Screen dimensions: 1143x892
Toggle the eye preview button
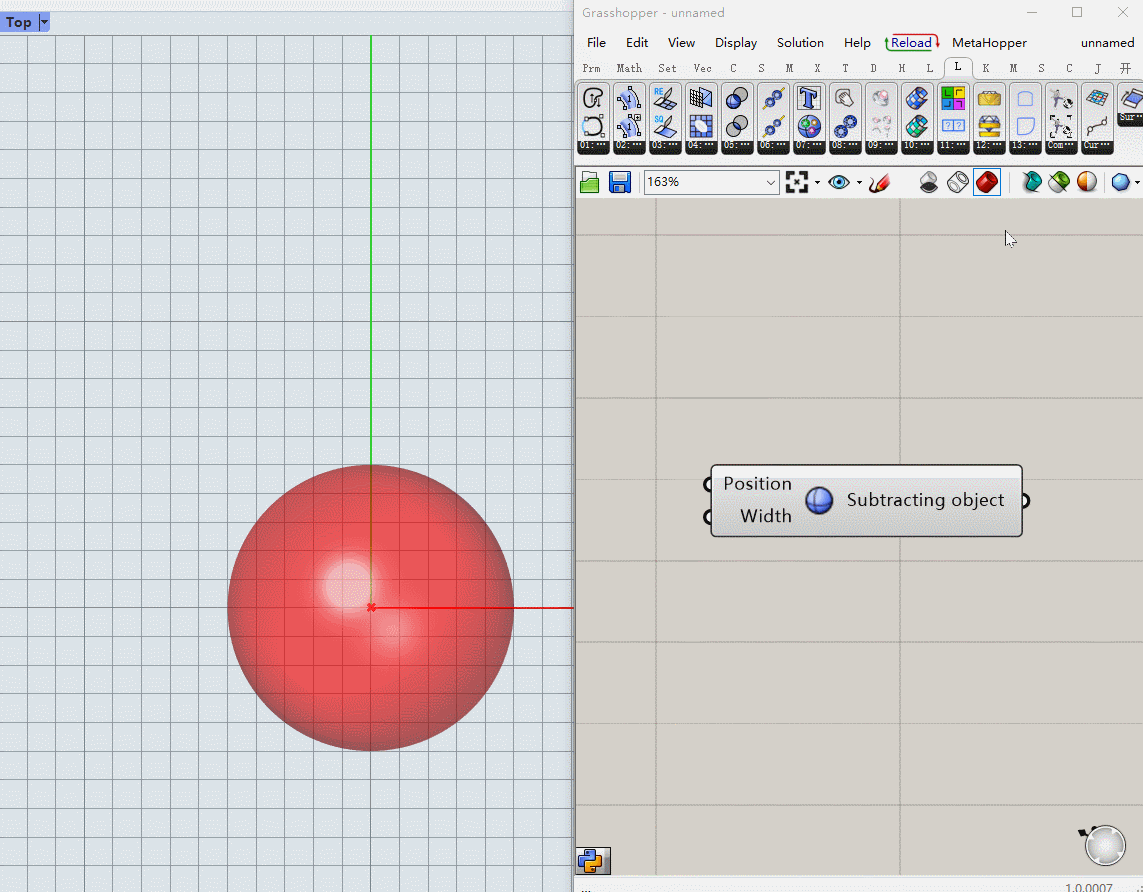click(x=839, y=182)
